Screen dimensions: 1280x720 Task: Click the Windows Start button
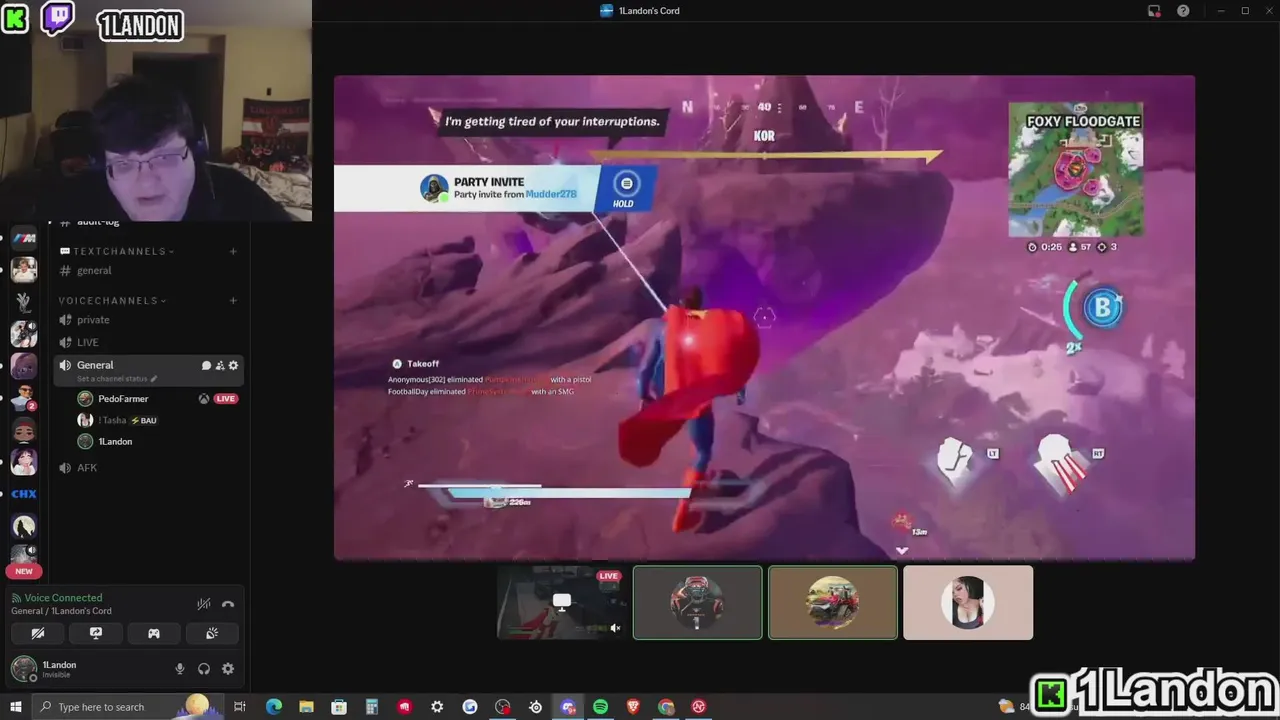pyautogui.click(x=16, y=707)
